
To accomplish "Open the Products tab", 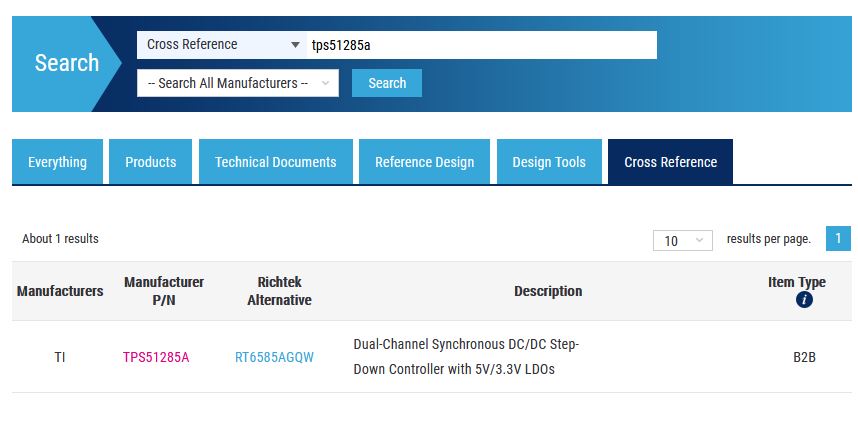I will (x=151, y=162).
